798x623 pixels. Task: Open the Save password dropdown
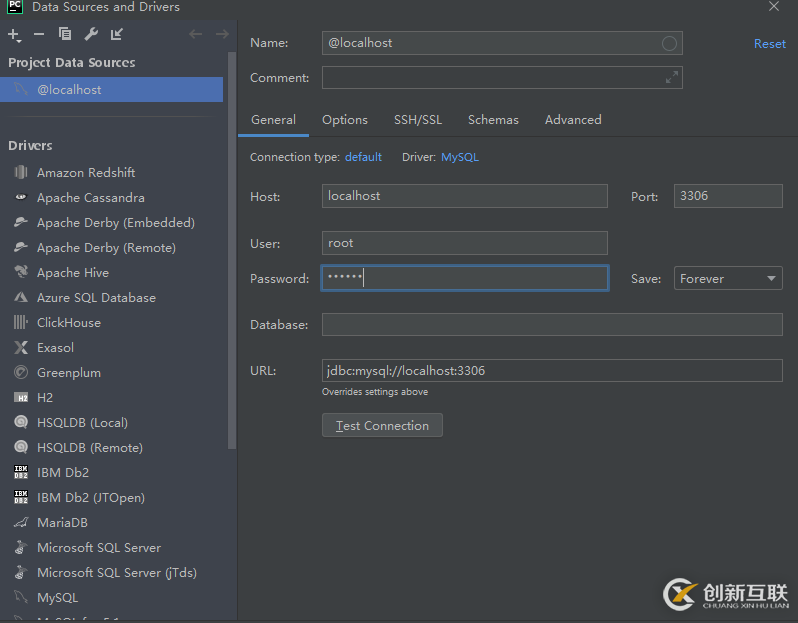click(728, 279)
